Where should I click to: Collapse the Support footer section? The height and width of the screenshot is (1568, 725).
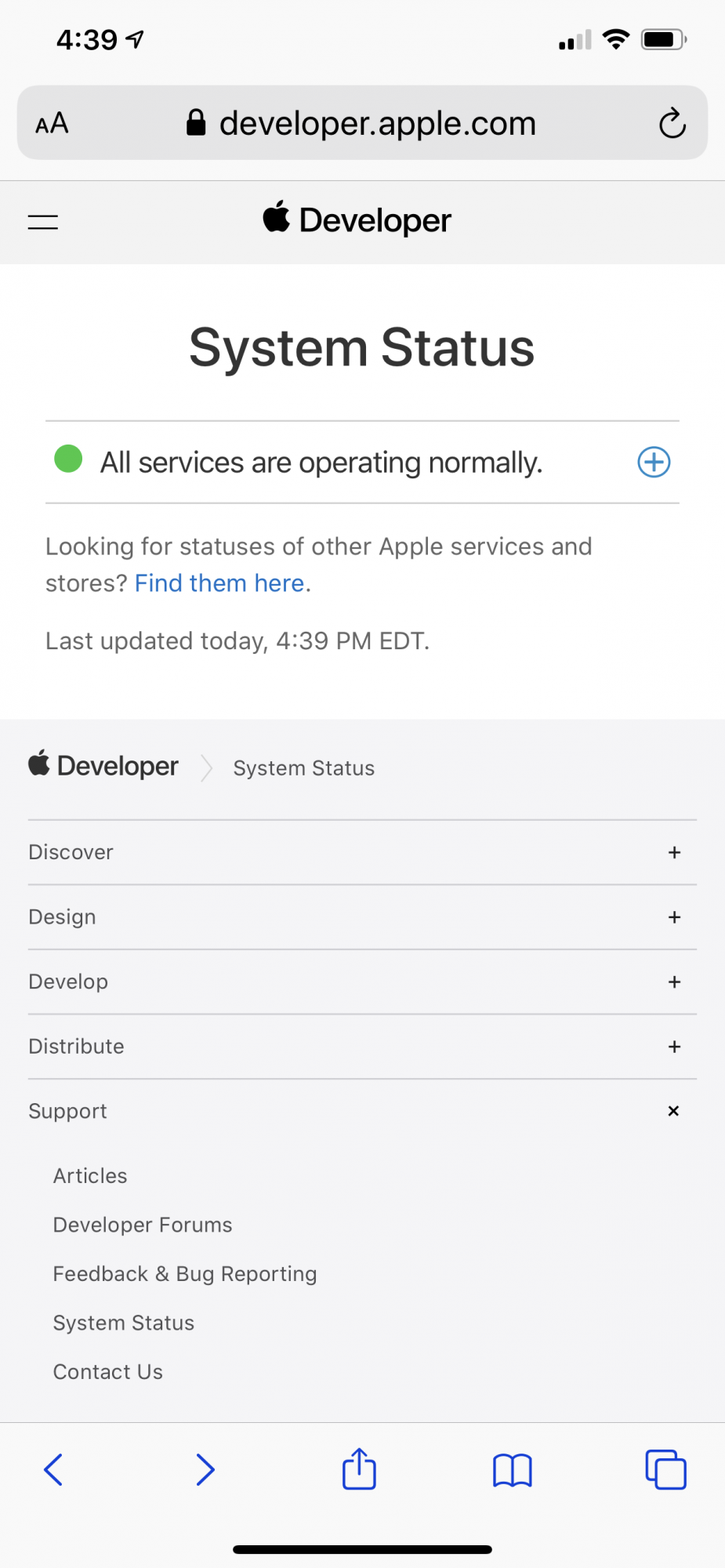(673, 1111)
